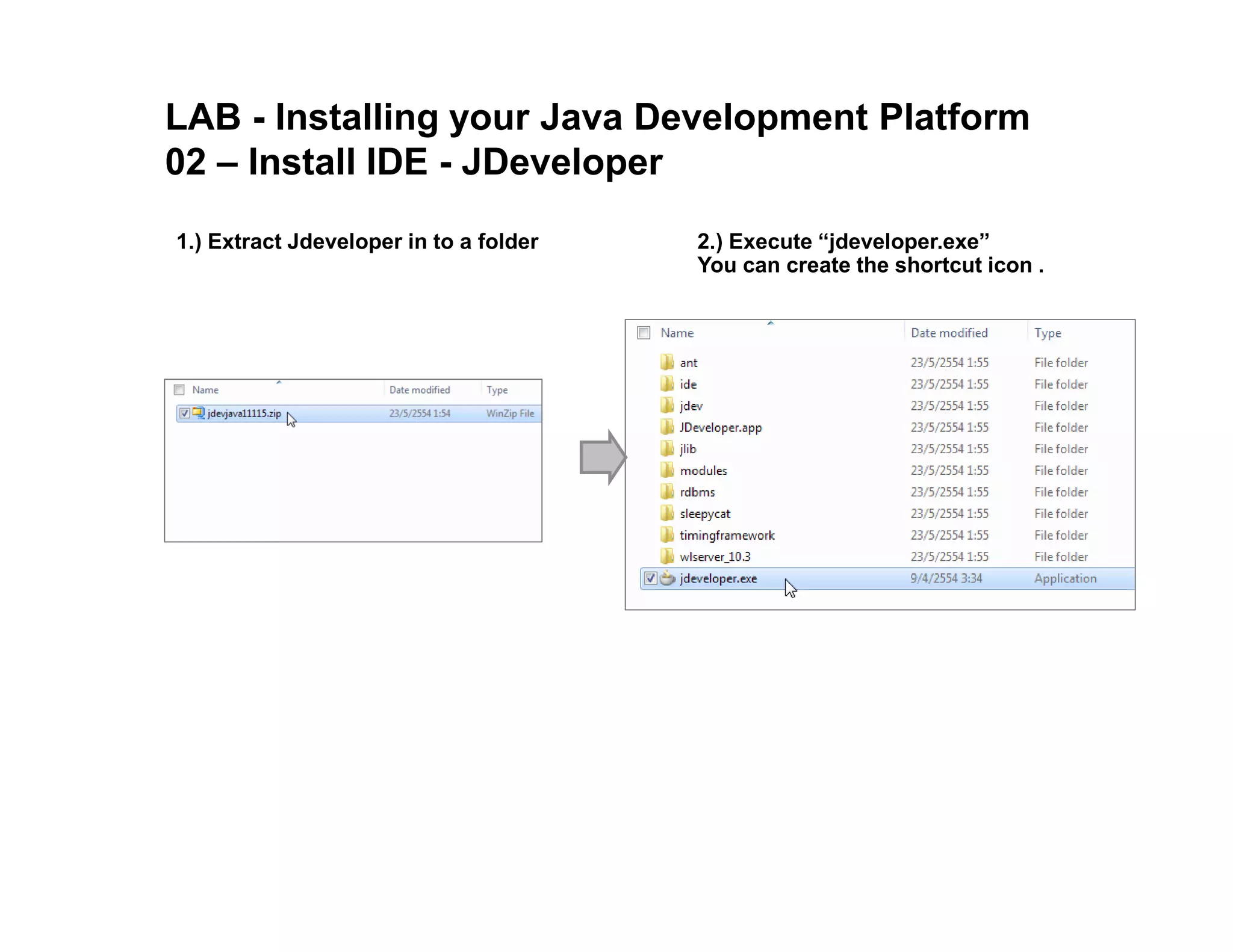Tick the select-all checkbox in the right file list header

pyautogui.click(x=644, y=333)
